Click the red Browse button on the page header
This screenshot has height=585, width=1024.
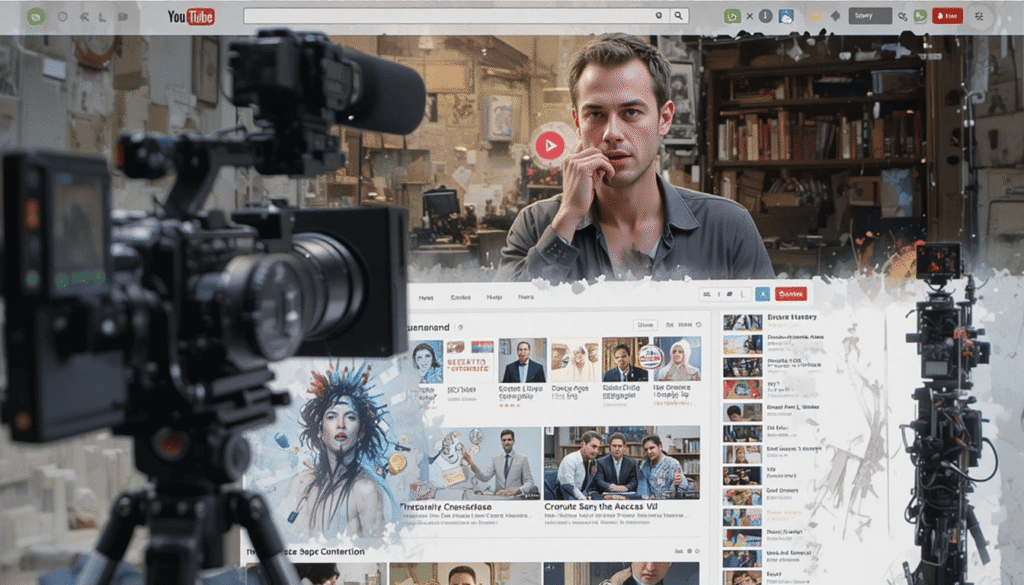[789, 294]
